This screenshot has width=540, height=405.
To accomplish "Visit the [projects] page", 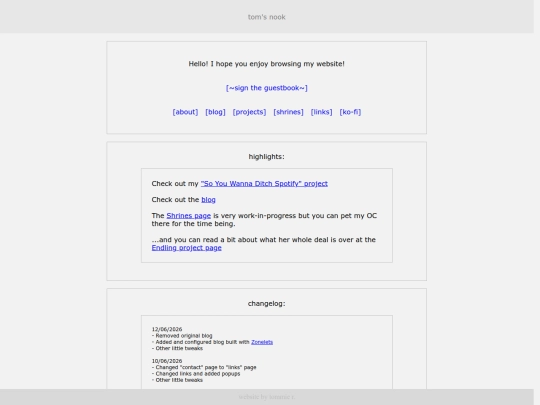I will [249, 112].
